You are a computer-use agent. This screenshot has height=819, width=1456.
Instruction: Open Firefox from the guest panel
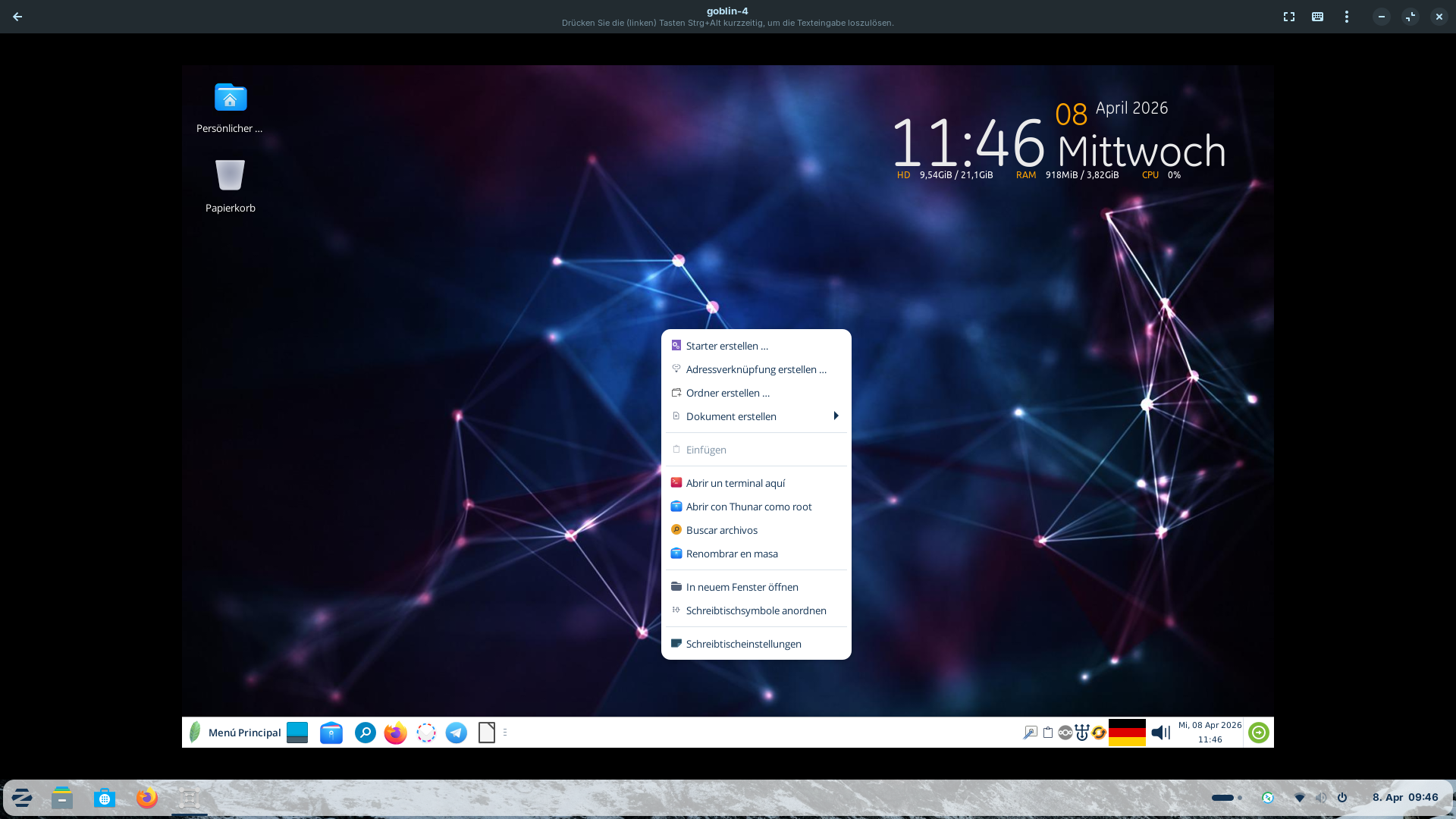[x=395, y=733]
